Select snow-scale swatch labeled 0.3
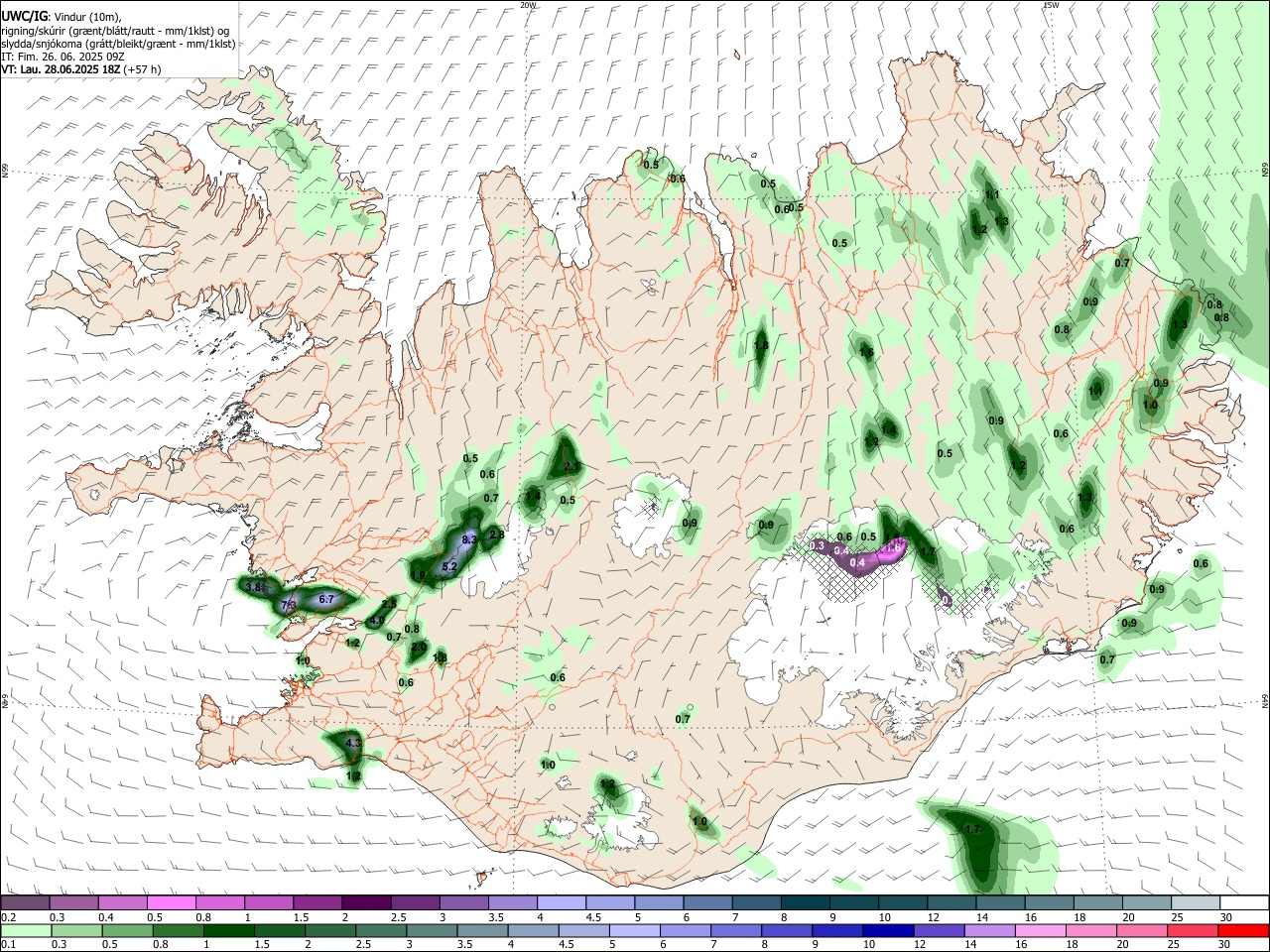 click(x=73, y=903)
